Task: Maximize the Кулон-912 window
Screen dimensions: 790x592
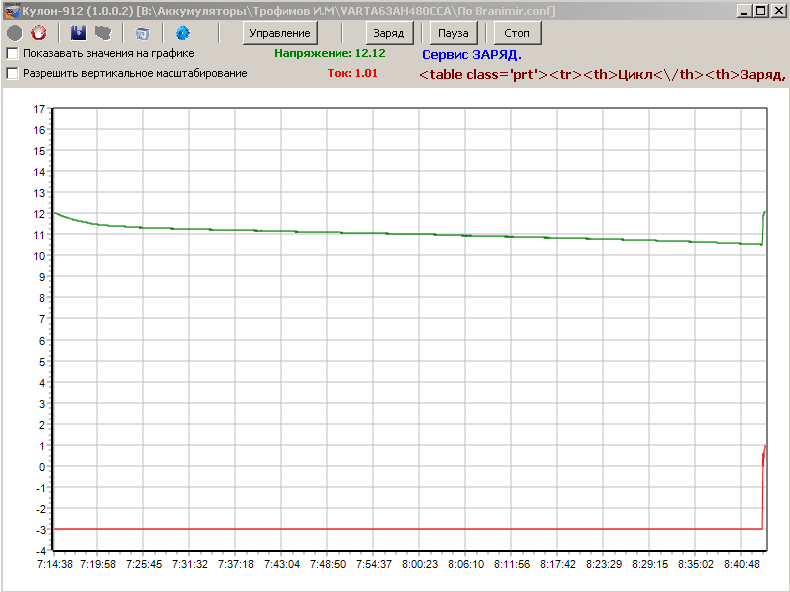Action: tap(761, 10)
